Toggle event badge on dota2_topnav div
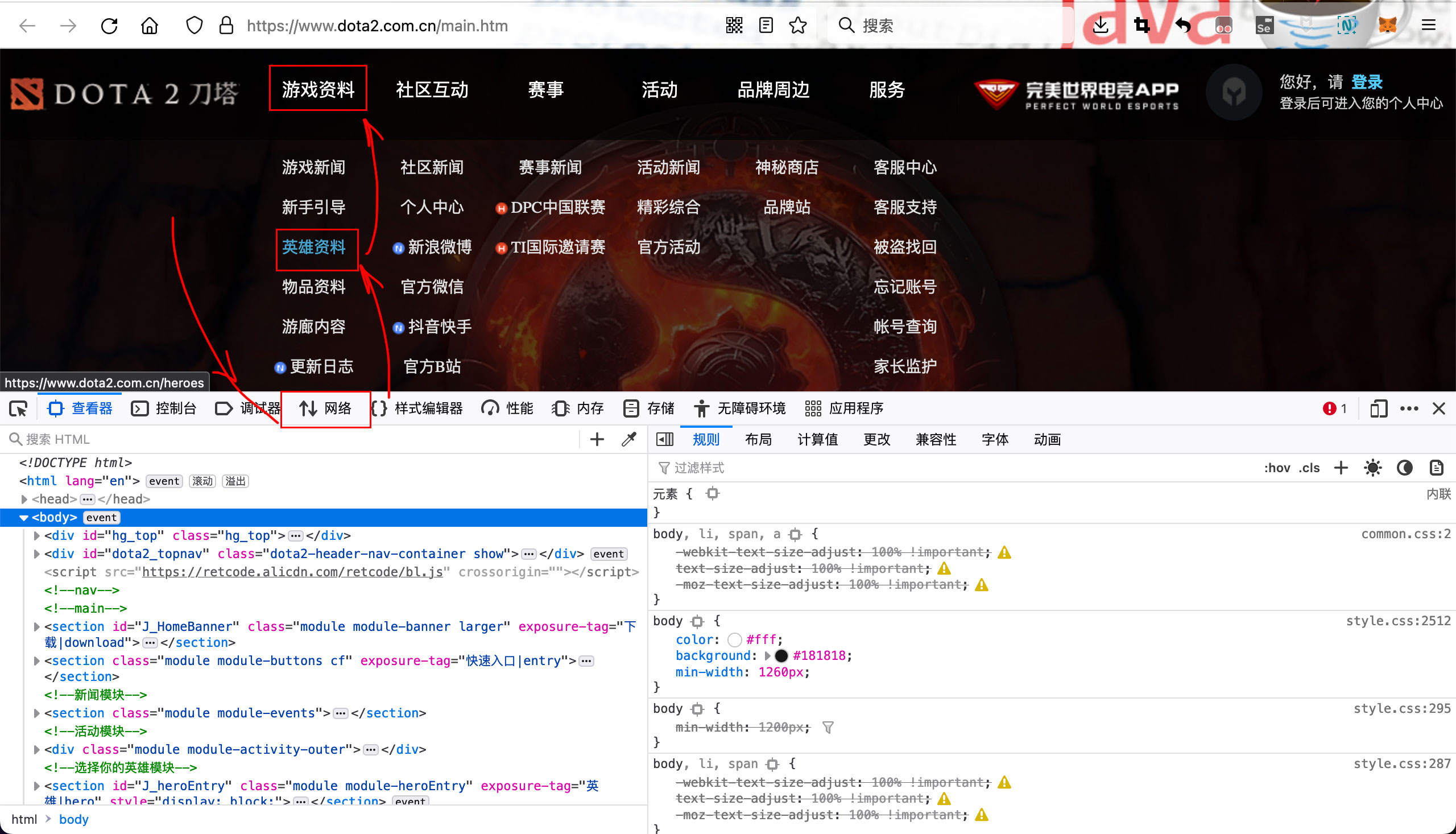This screenshot has width=1456, height=834. click(x=609, y=554)
